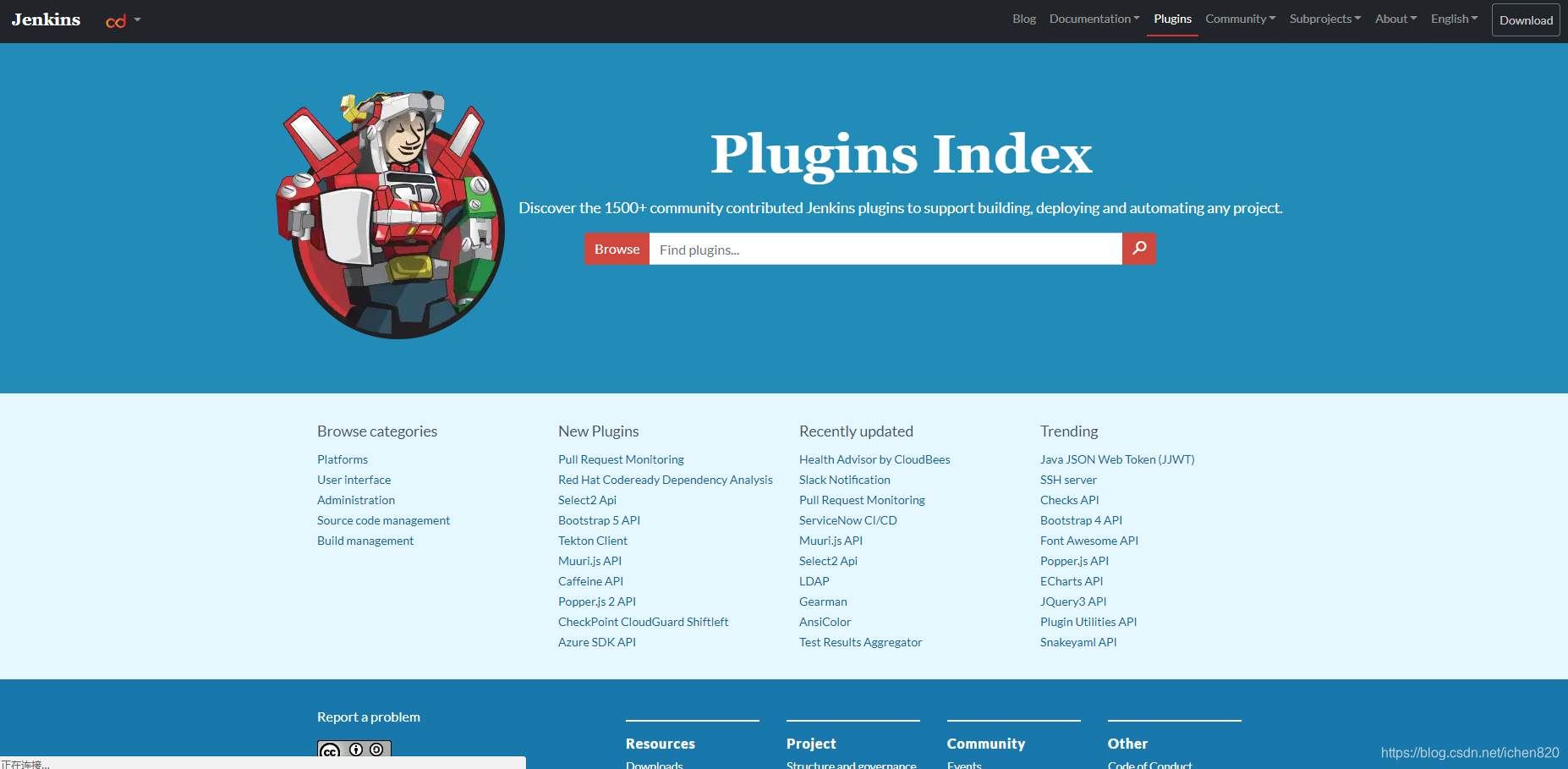Viewport: 1568px width, 769px height.
Task: Expand the Subprojects dropdown menu
Action: [x=1325, y=19]
